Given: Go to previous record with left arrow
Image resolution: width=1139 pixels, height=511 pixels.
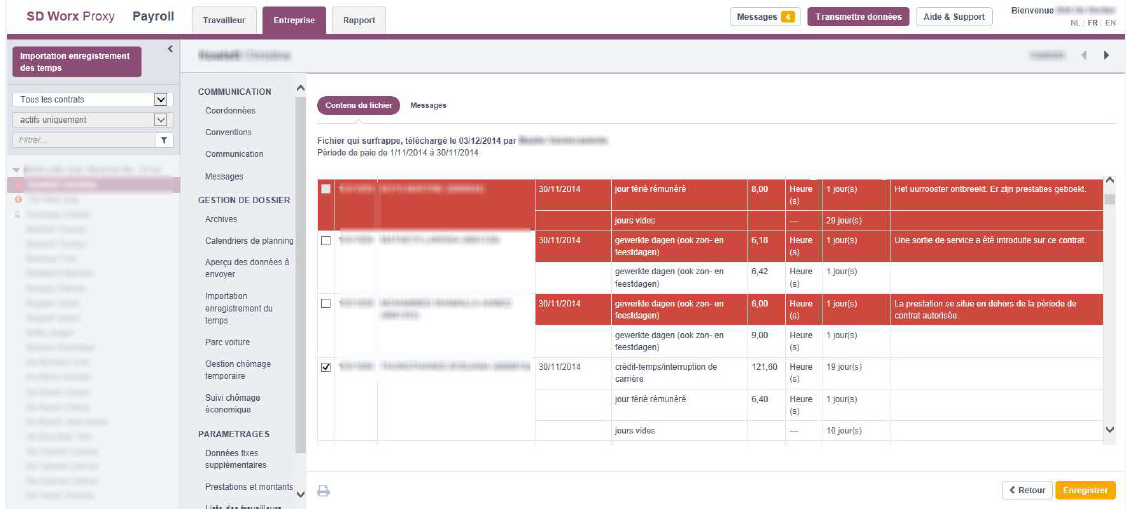Looking at the screenshot, I should point(1084,55).
